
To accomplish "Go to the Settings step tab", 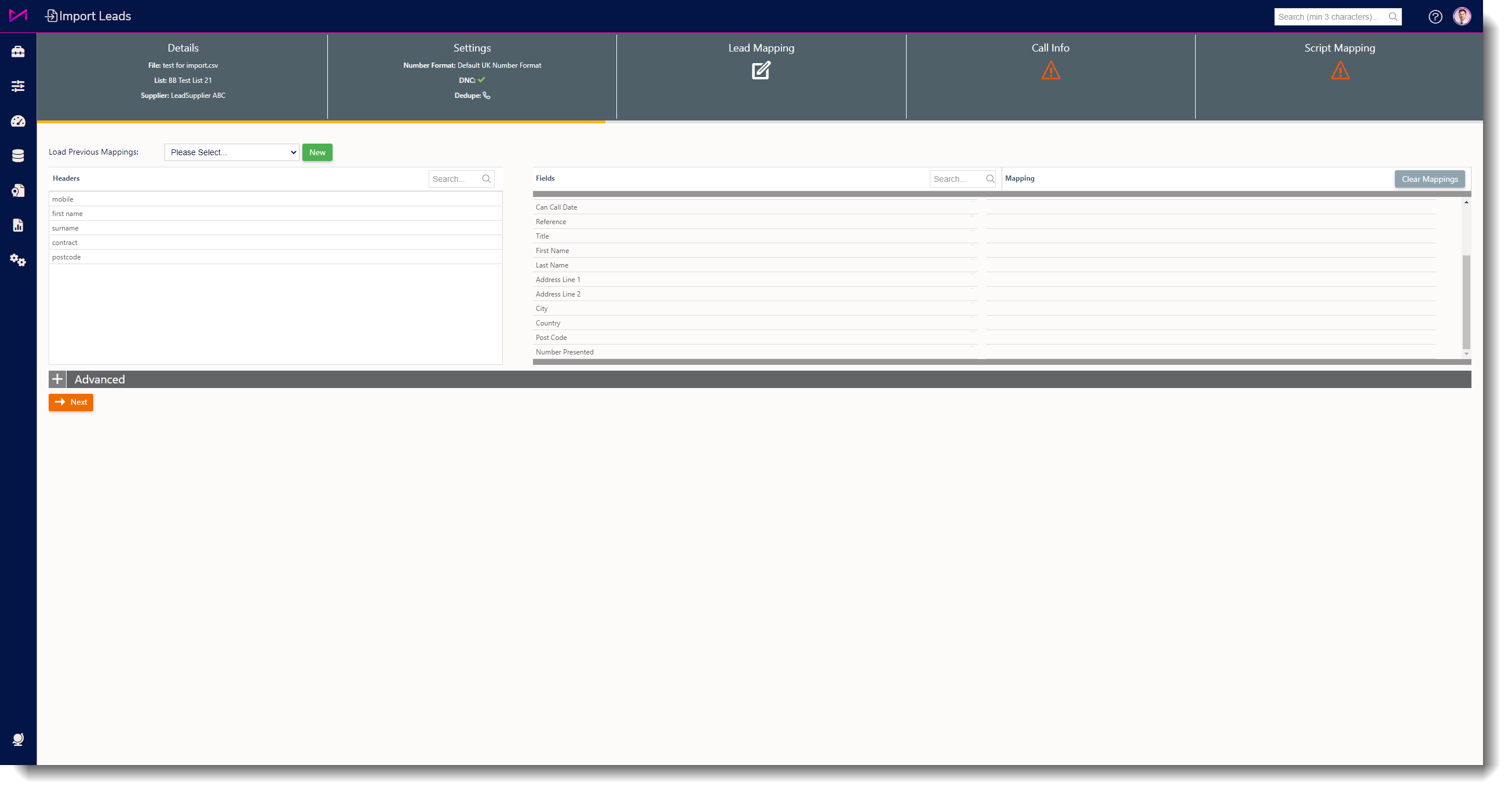I will (472, 48).
